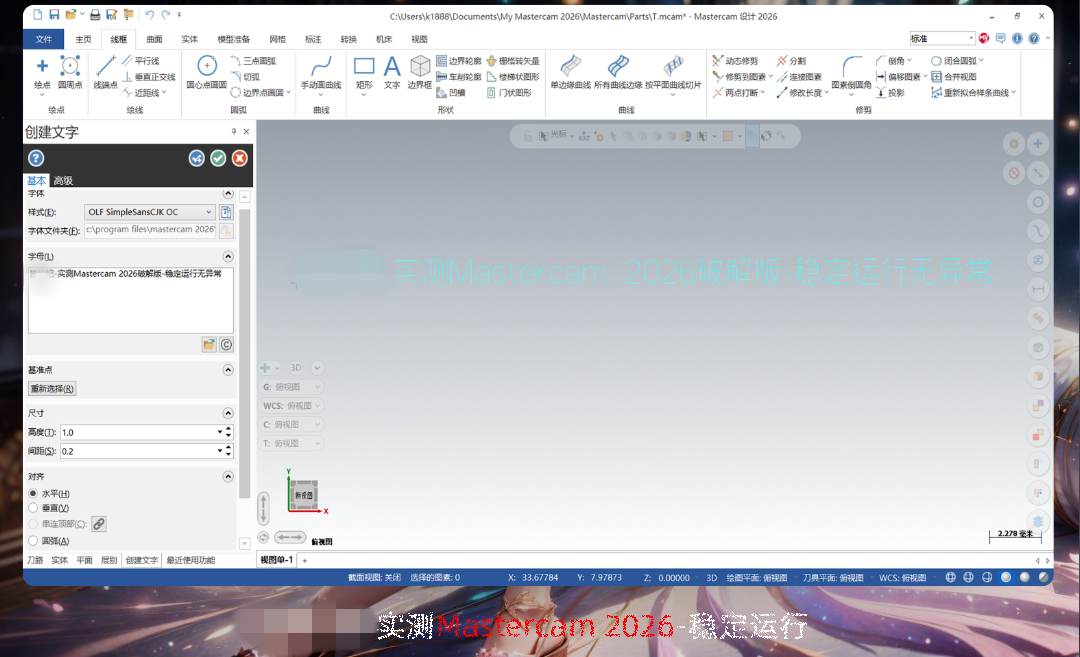Screen dimensions: 1080x657
Task: Select the 连接图素 join entities tool
Action: [x=800, y=77]
